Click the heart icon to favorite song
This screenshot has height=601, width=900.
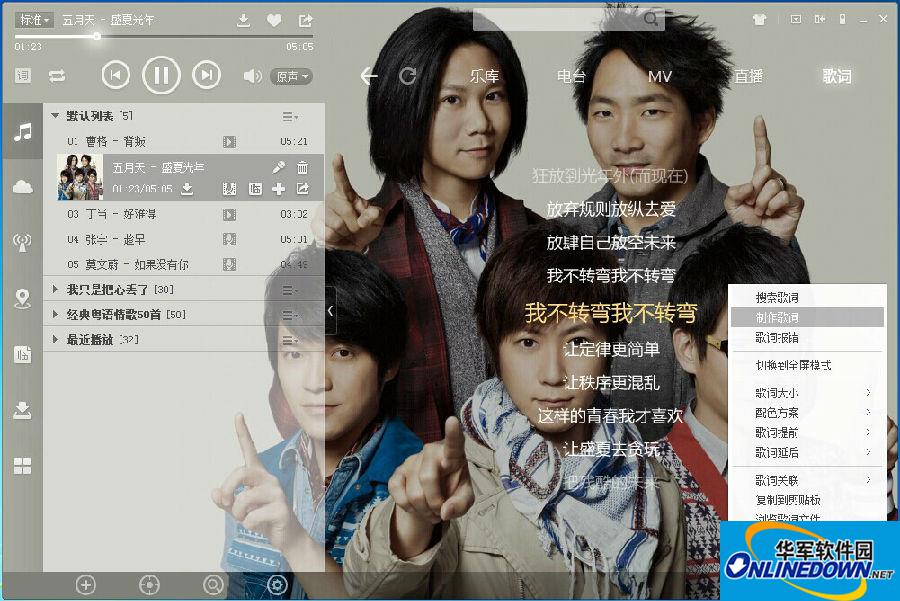274,20
